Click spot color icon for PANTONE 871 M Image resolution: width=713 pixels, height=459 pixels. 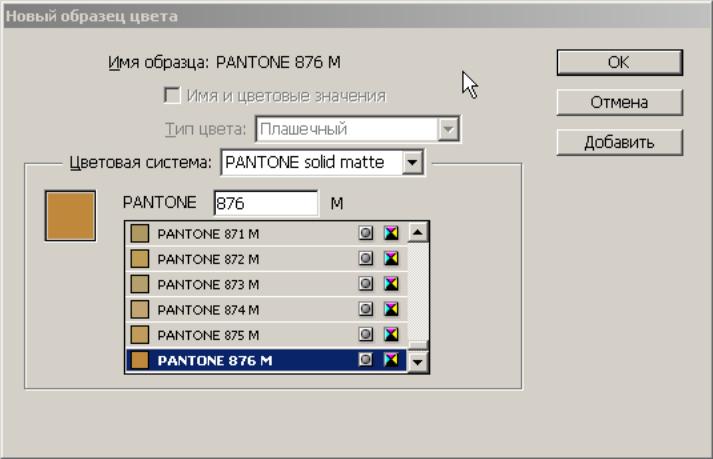366,233
